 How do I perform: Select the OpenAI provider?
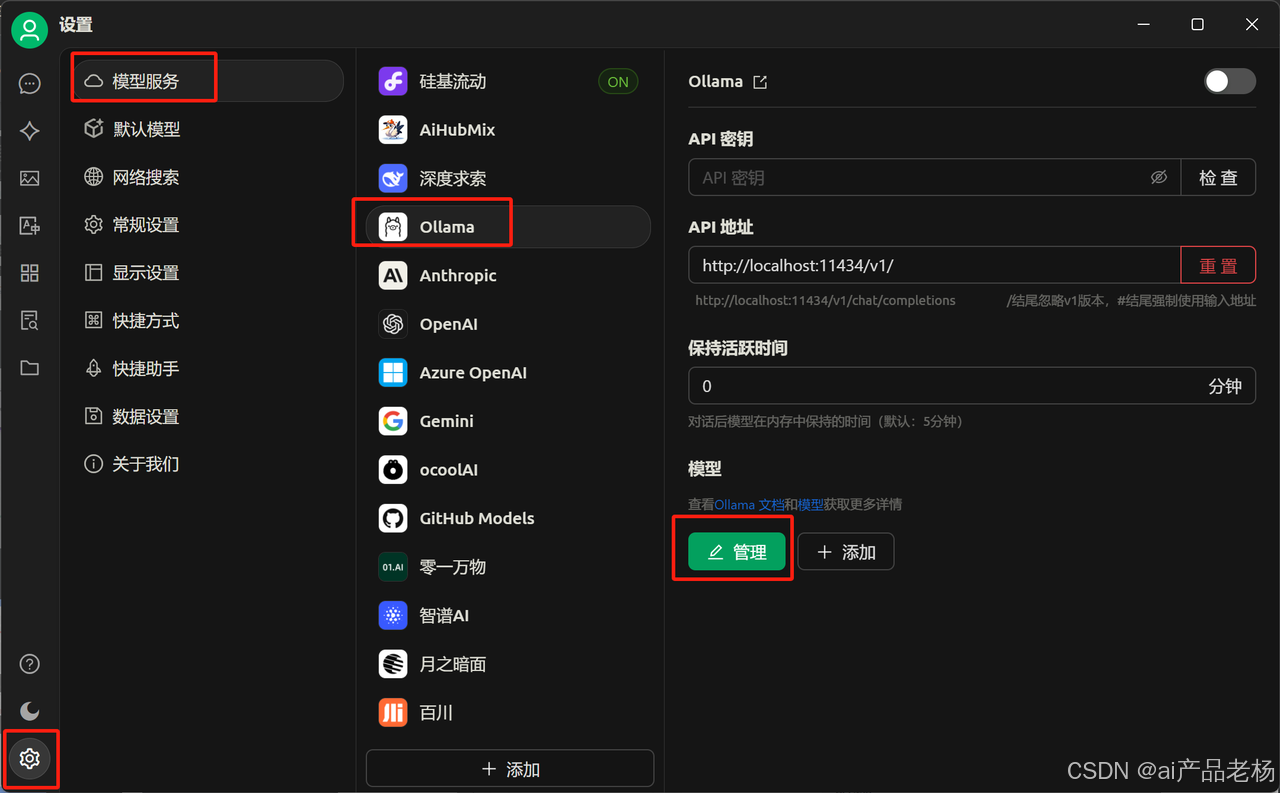tap(508, 324)
